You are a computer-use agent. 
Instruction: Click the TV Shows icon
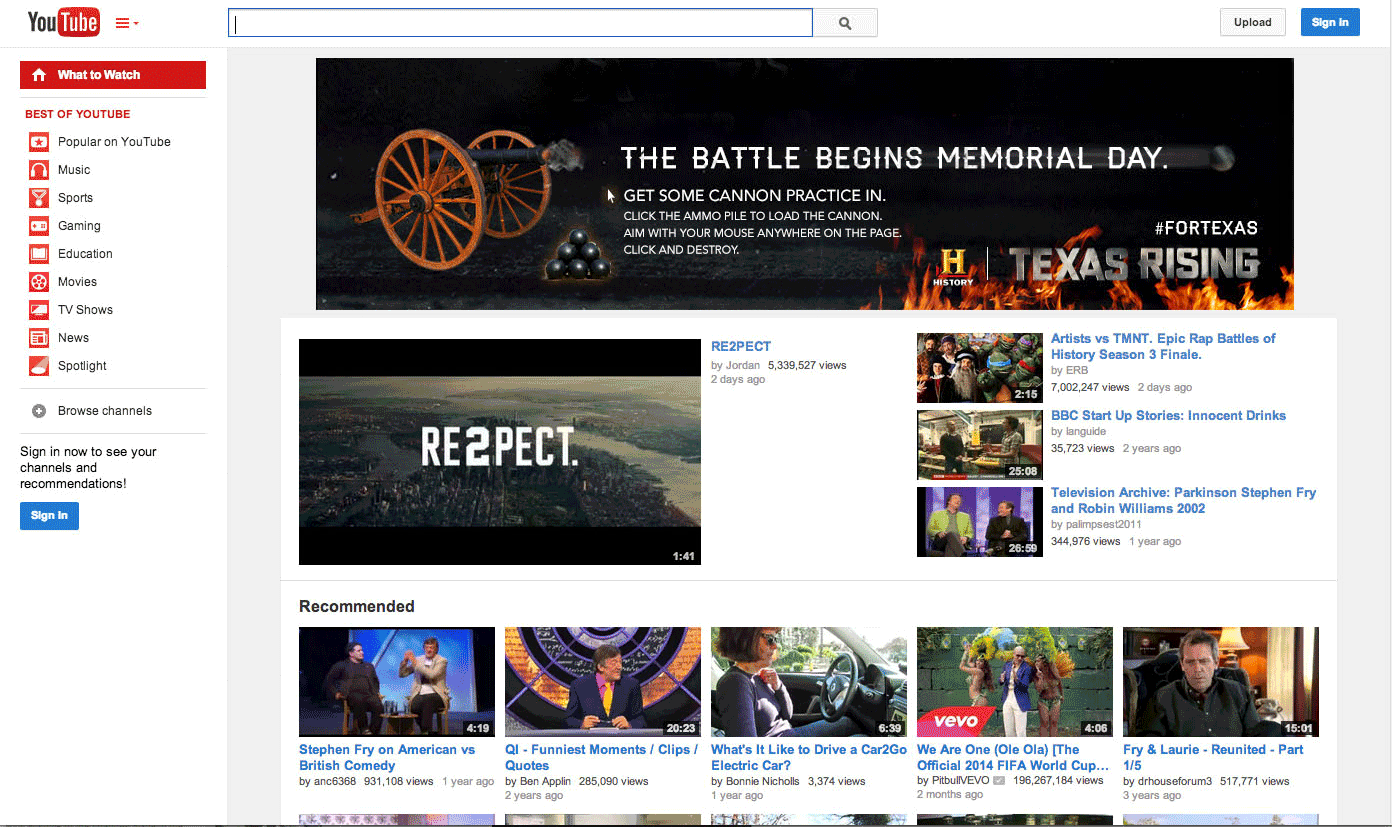39,310
